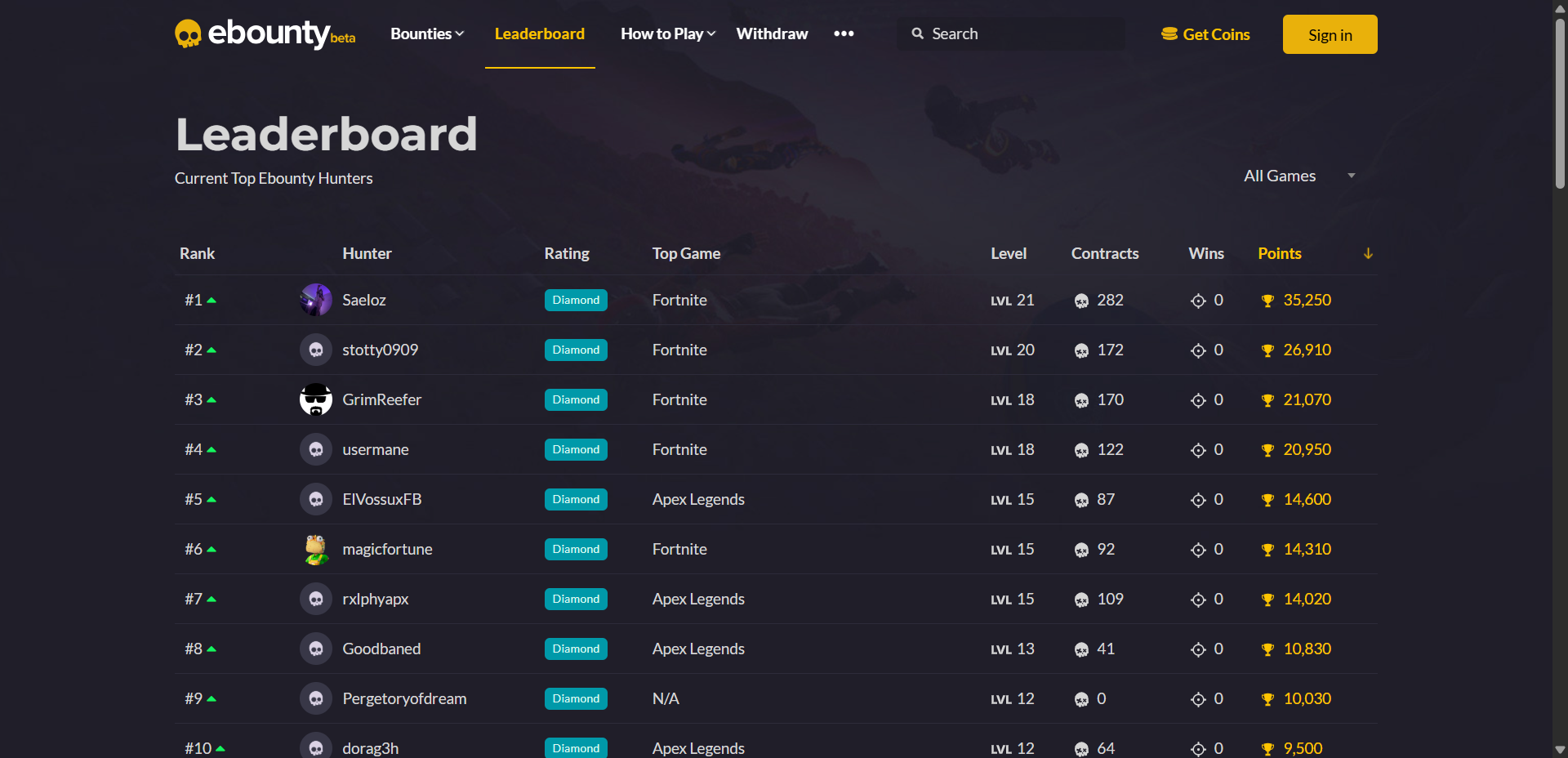Click usermane's skull avatar
The image size is (1568, 758).
[x=316, y=449]
